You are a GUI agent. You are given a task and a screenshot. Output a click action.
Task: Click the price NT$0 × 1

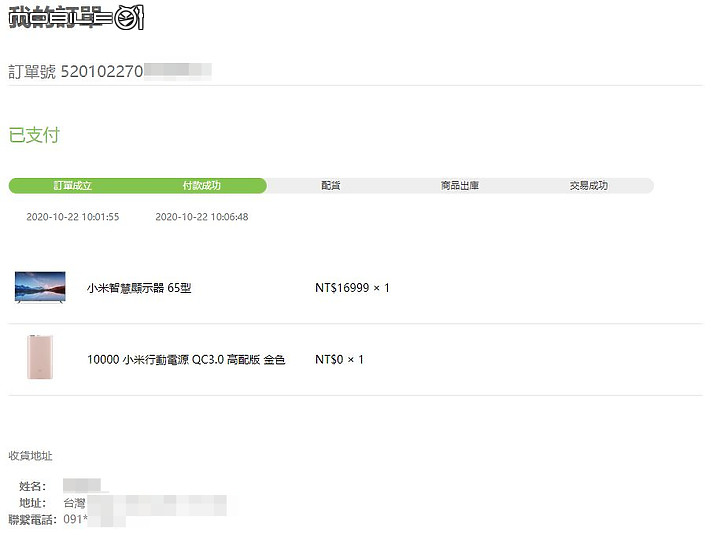pyautogui.click(x=339, y=359)
